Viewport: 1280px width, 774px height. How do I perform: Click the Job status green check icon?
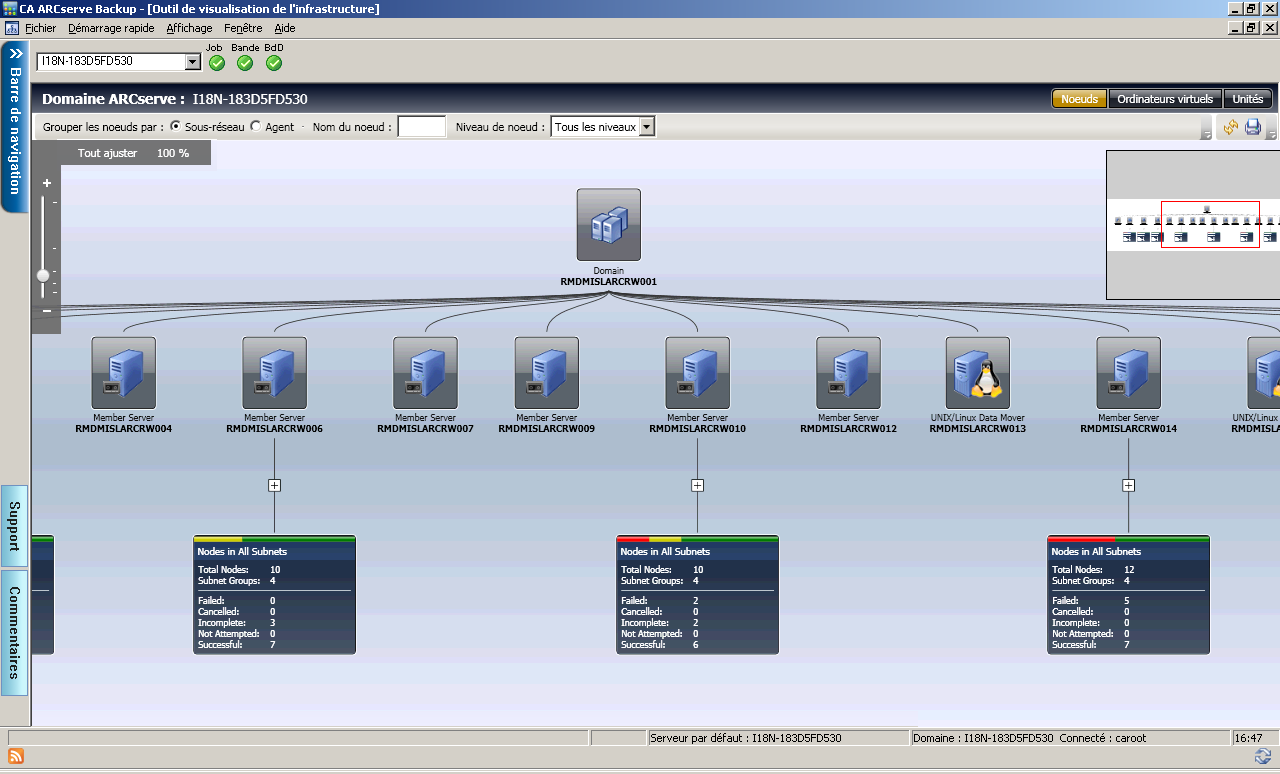point(217,63)
